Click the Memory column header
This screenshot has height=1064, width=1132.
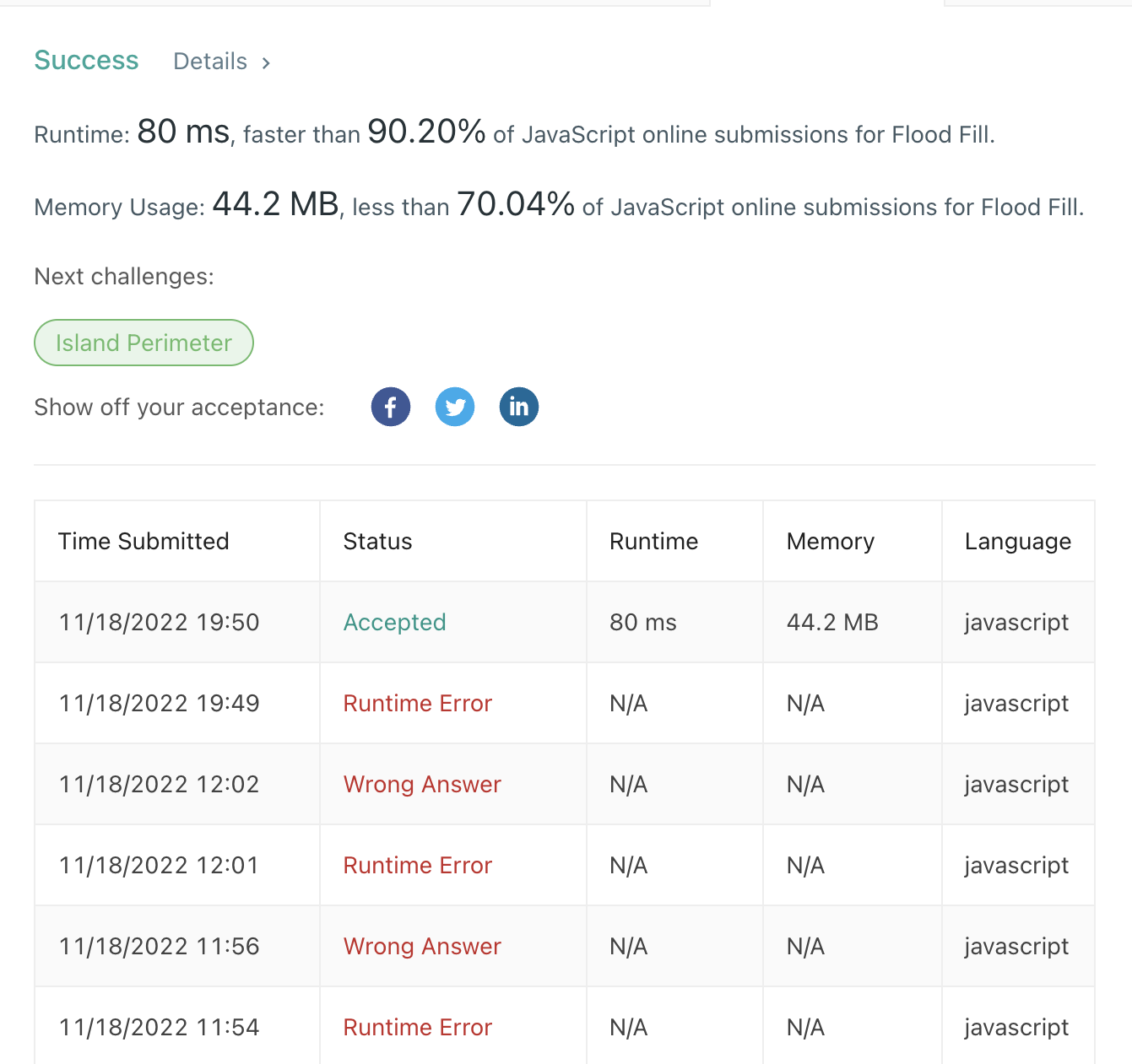click(x=831, y=541)
